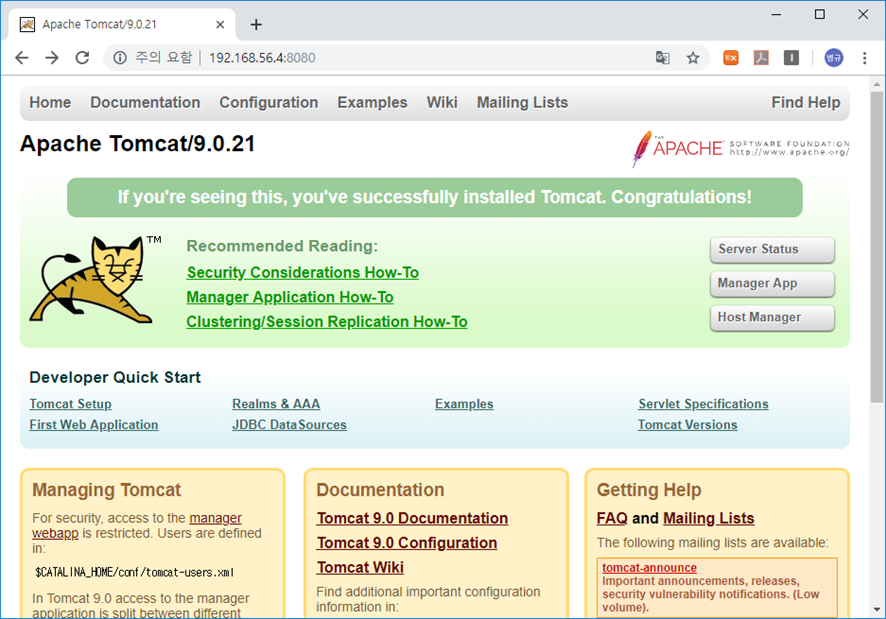Open the PDF extension icon
The height and width of the screenshot is (619, 886).
click(x=761, y=58)
